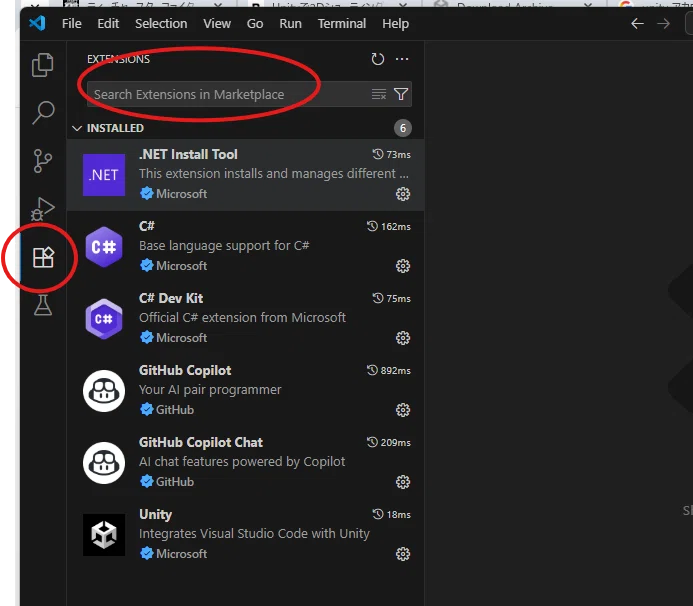This screenshot has width=693, height=606.
Task: Open GitHub Copilot manage gear
Action: (x=403, y=410)
